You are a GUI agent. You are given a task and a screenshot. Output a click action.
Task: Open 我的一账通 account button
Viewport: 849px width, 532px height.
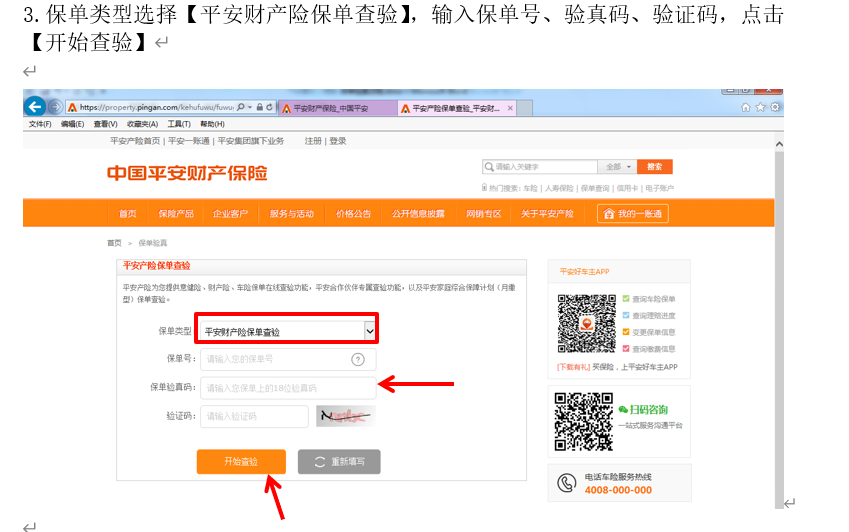[x=632, y=214]
